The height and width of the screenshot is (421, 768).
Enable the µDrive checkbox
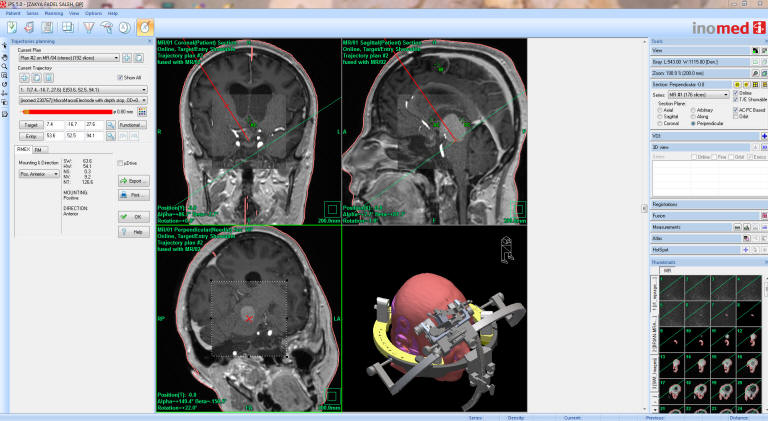click(x=121, y=162)
